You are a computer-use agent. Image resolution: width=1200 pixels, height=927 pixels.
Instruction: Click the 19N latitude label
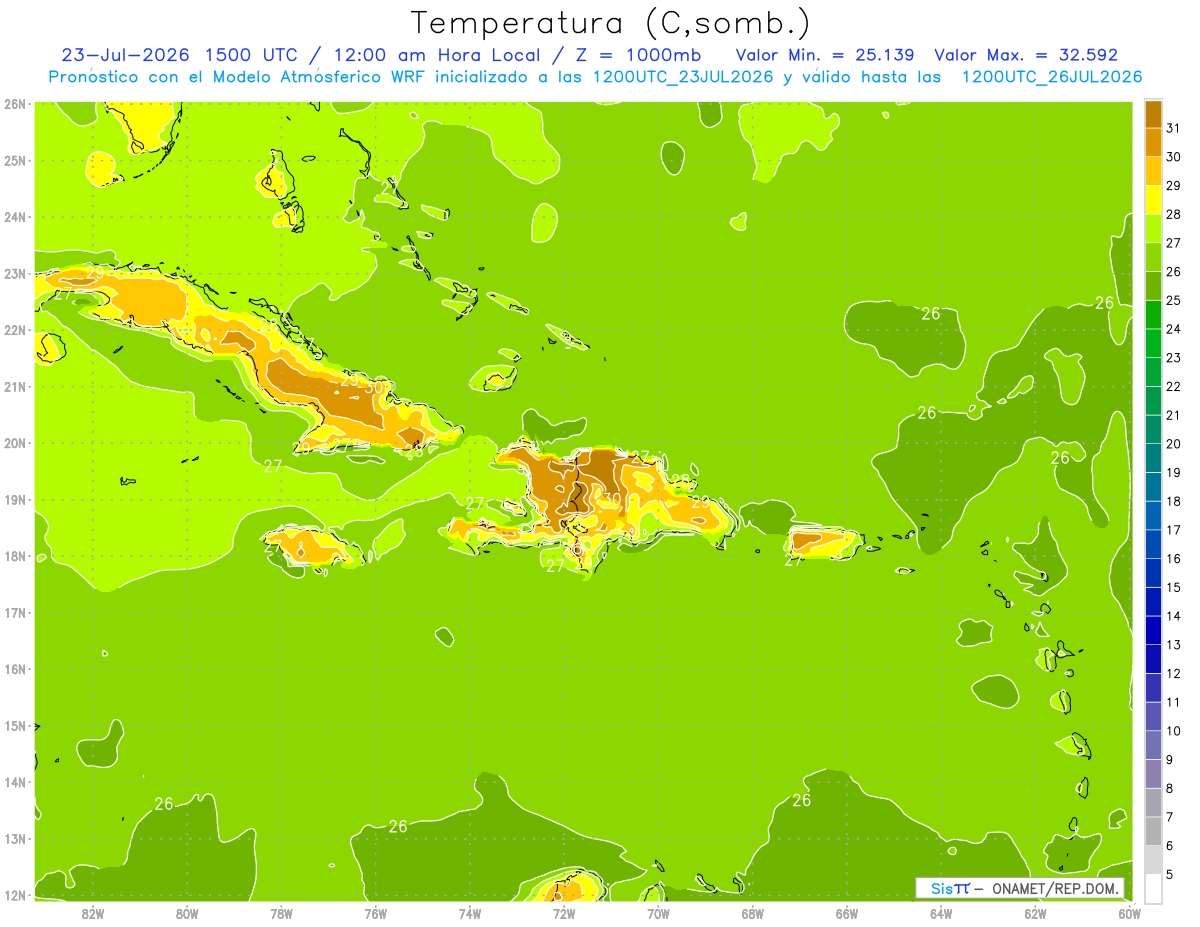tap(14, 499)
